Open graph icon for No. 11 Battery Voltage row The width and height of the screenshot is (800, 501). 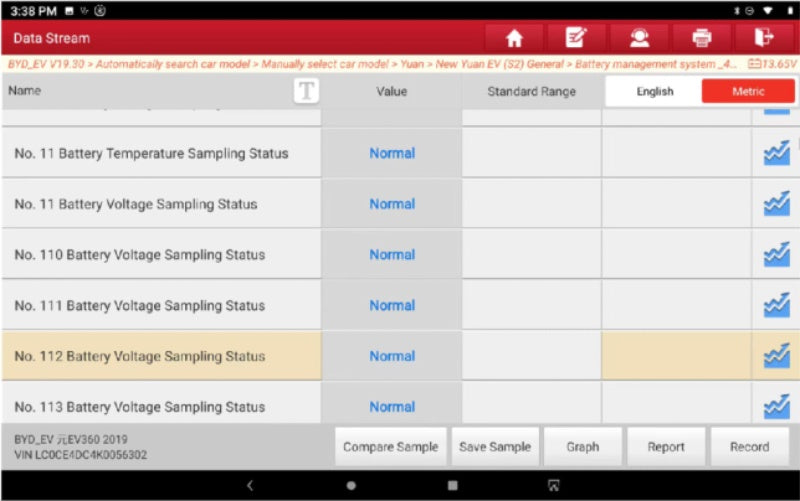coord(777,204)
